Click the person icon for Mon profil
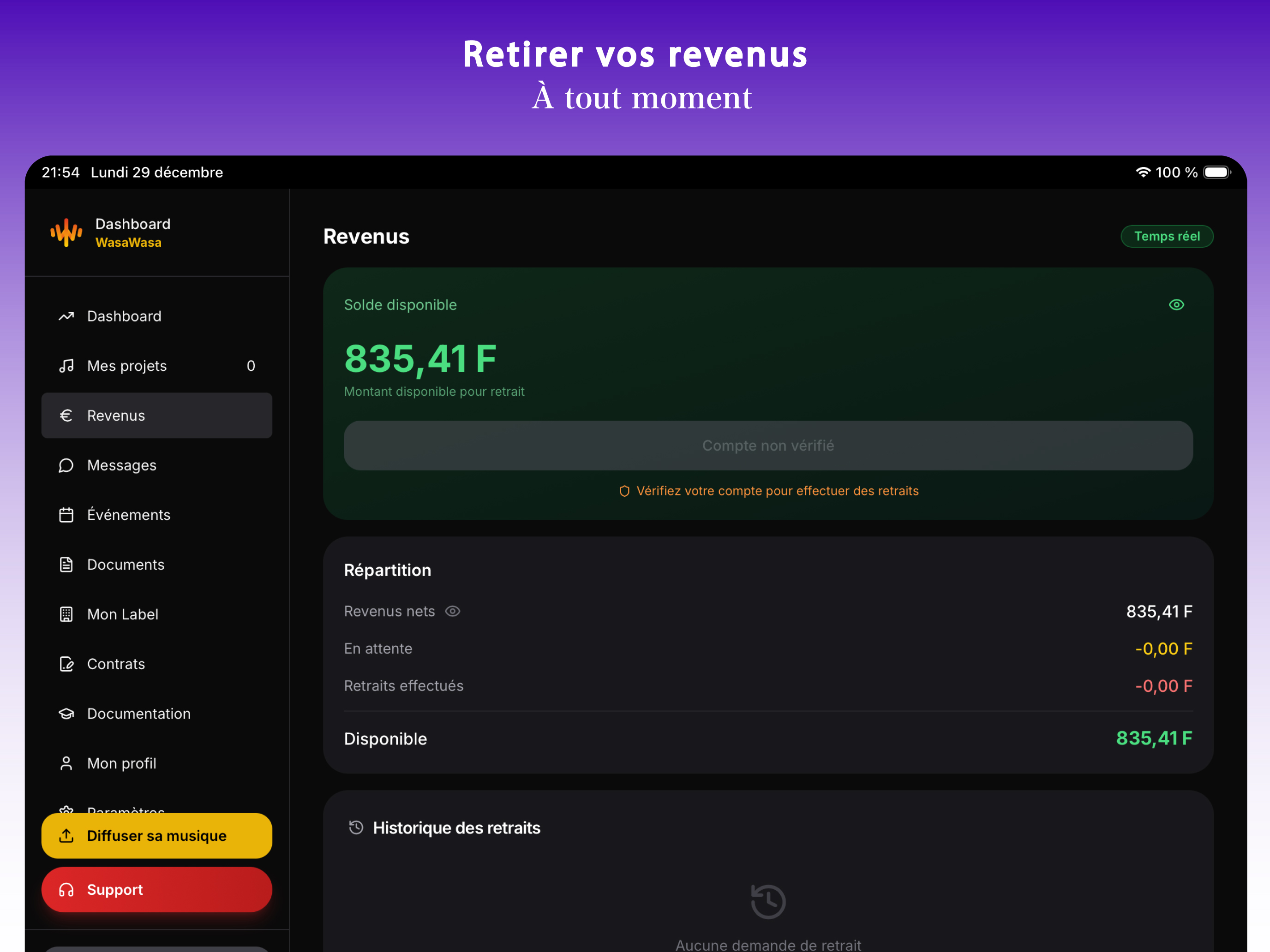This screenshot has height=952, width=1270. (x=66, y=764)
